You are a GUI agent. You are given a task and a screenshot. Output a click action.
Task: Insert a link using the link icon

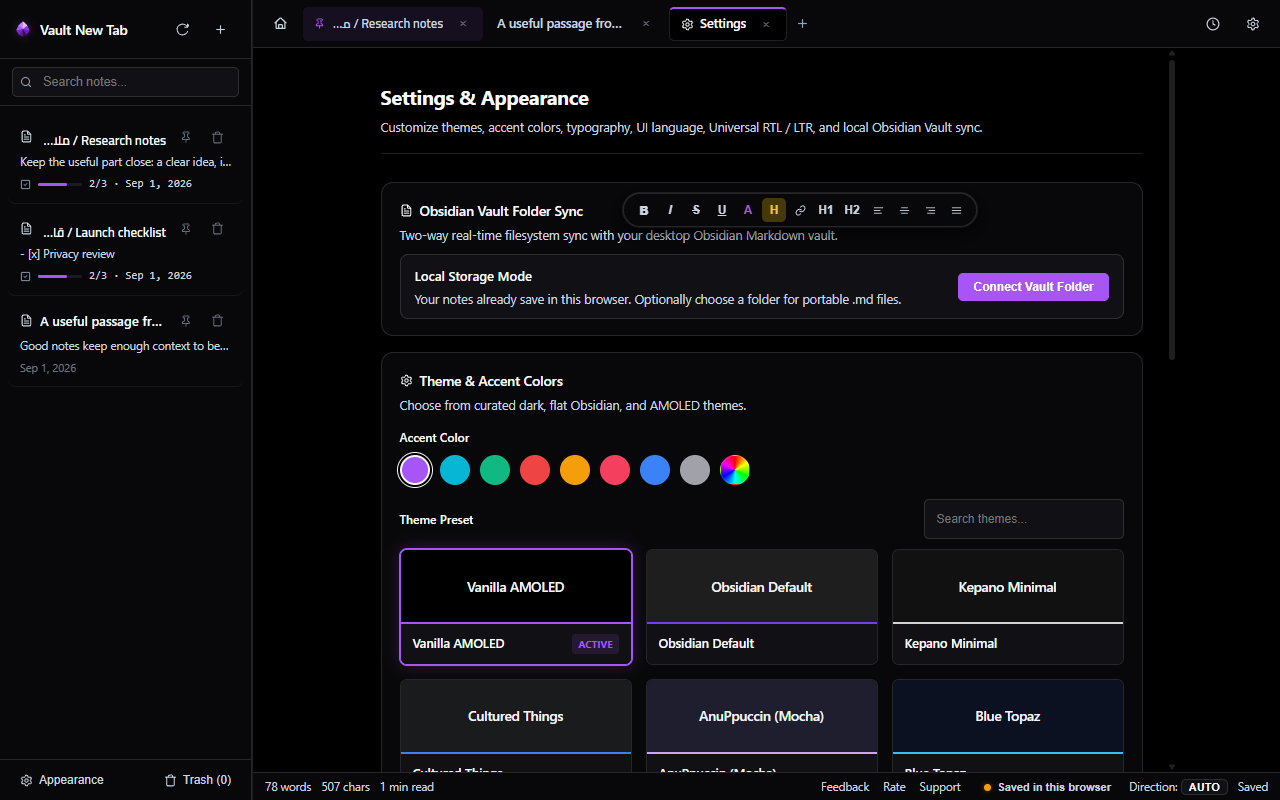click(x=800, y=210)
